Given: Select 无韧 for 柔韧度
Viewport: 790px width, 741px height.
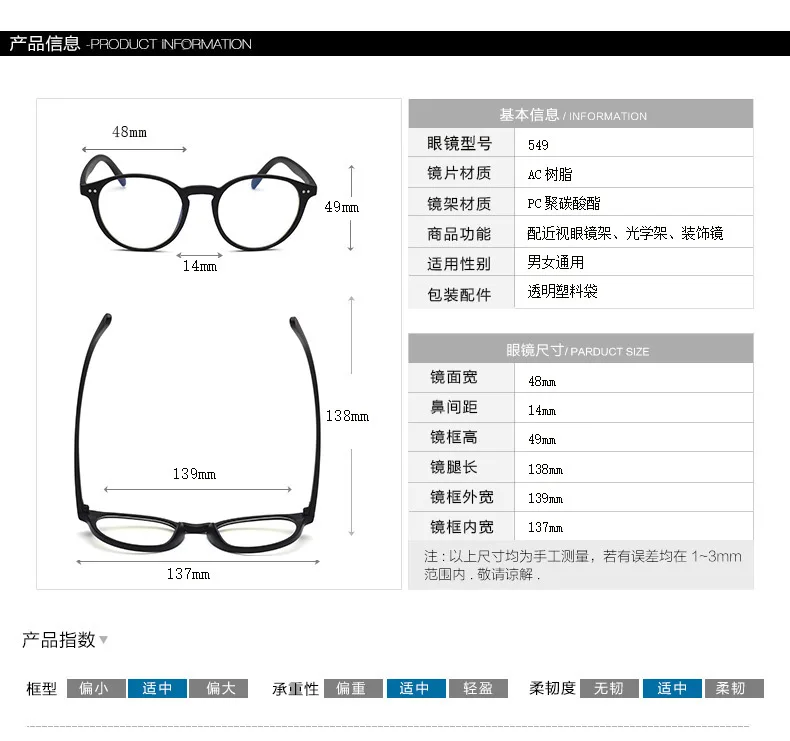Looking at the screenshot, I should point(609,688).
